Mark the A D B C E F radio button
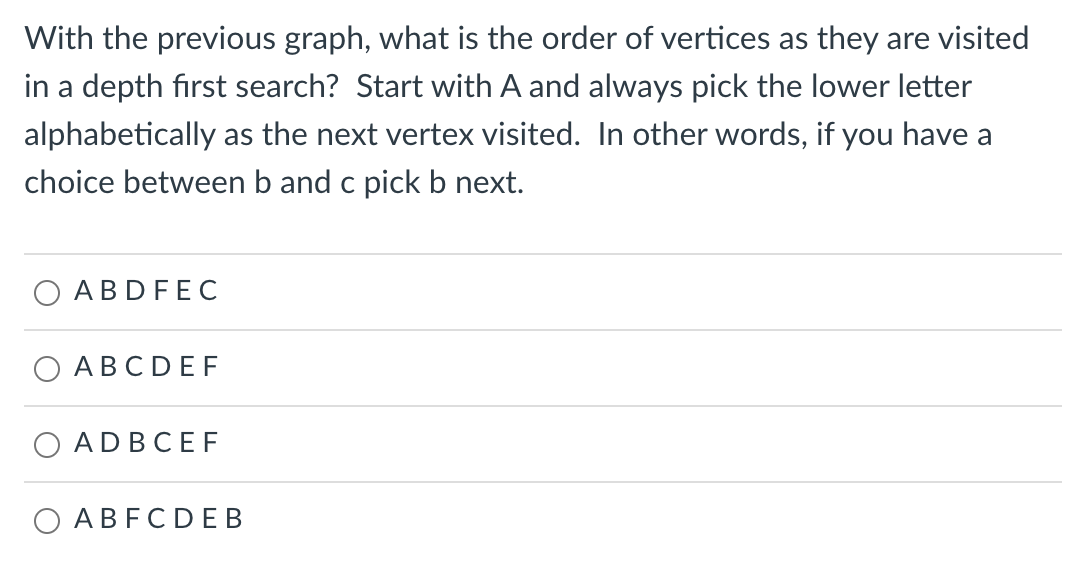The width and height of the screenshot is (1066, 568). [46, 445]
